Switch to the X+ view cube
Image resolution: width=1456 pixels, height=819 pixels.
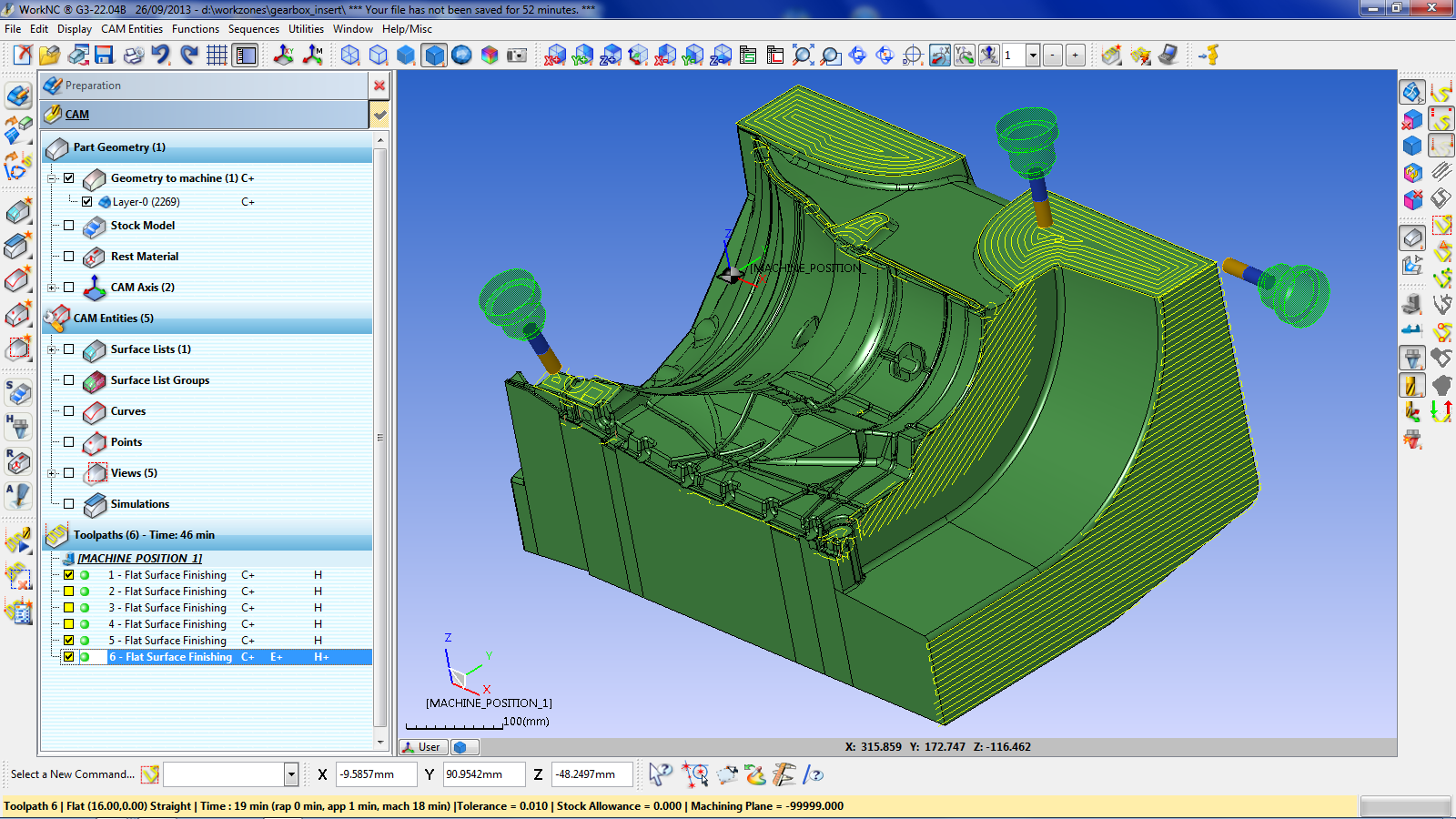(555, 56)
